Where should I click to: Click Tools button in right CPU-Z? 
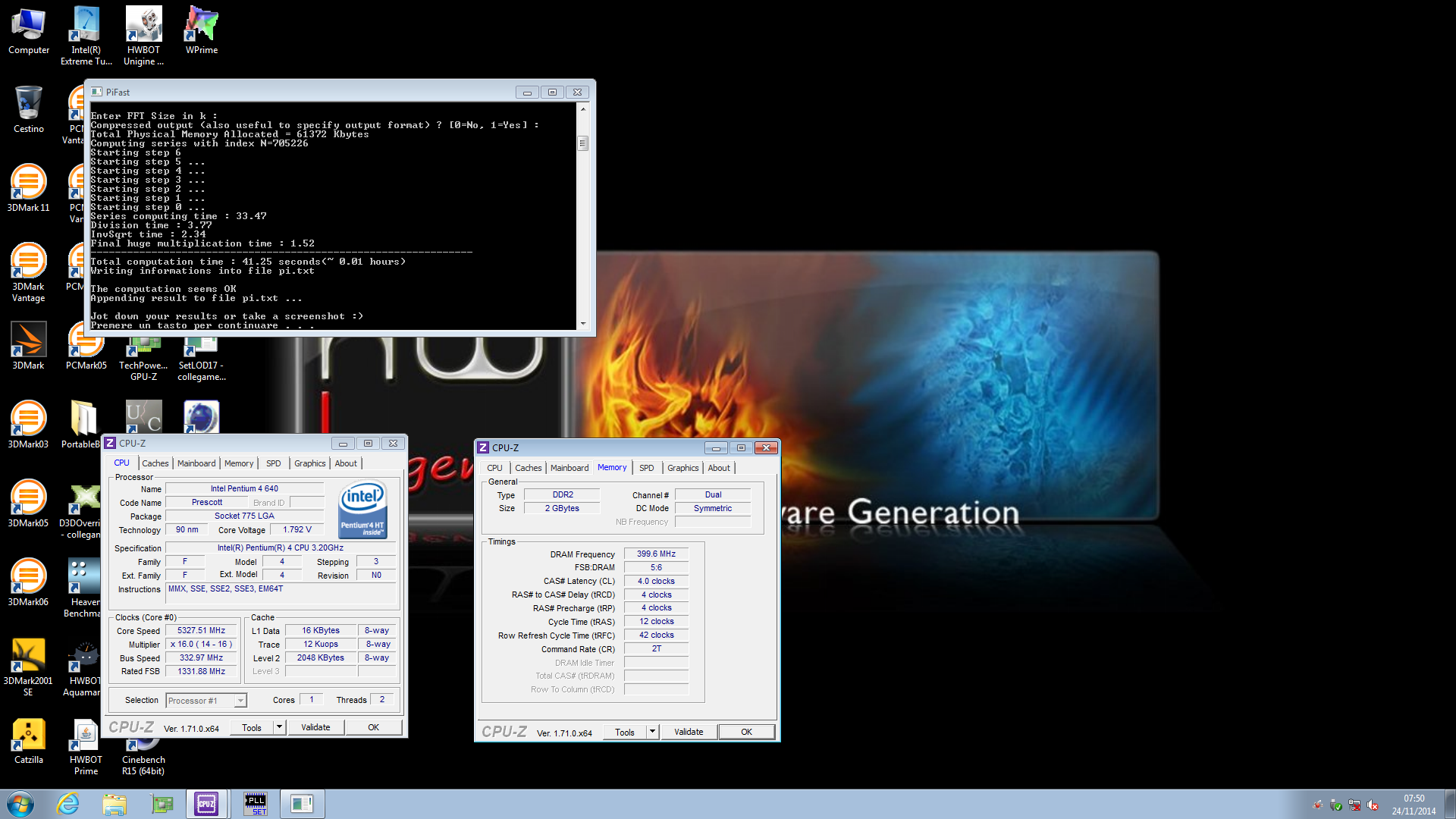(x=625, y=732)
